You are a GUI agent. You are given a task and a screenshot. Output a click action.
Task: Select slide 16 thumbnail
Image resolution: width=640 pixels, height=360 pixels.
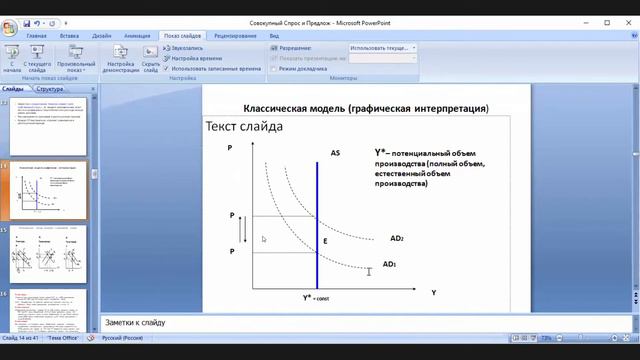point(48,311)
